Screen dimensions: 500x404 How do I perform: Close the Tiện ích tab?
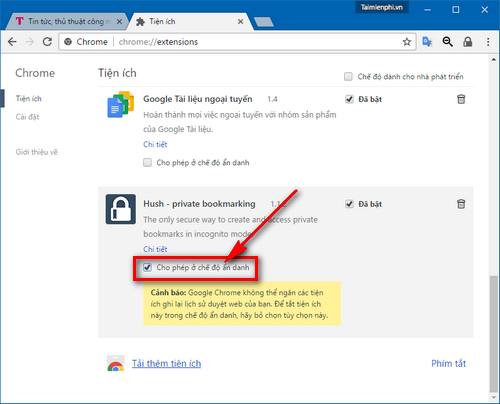240,22
